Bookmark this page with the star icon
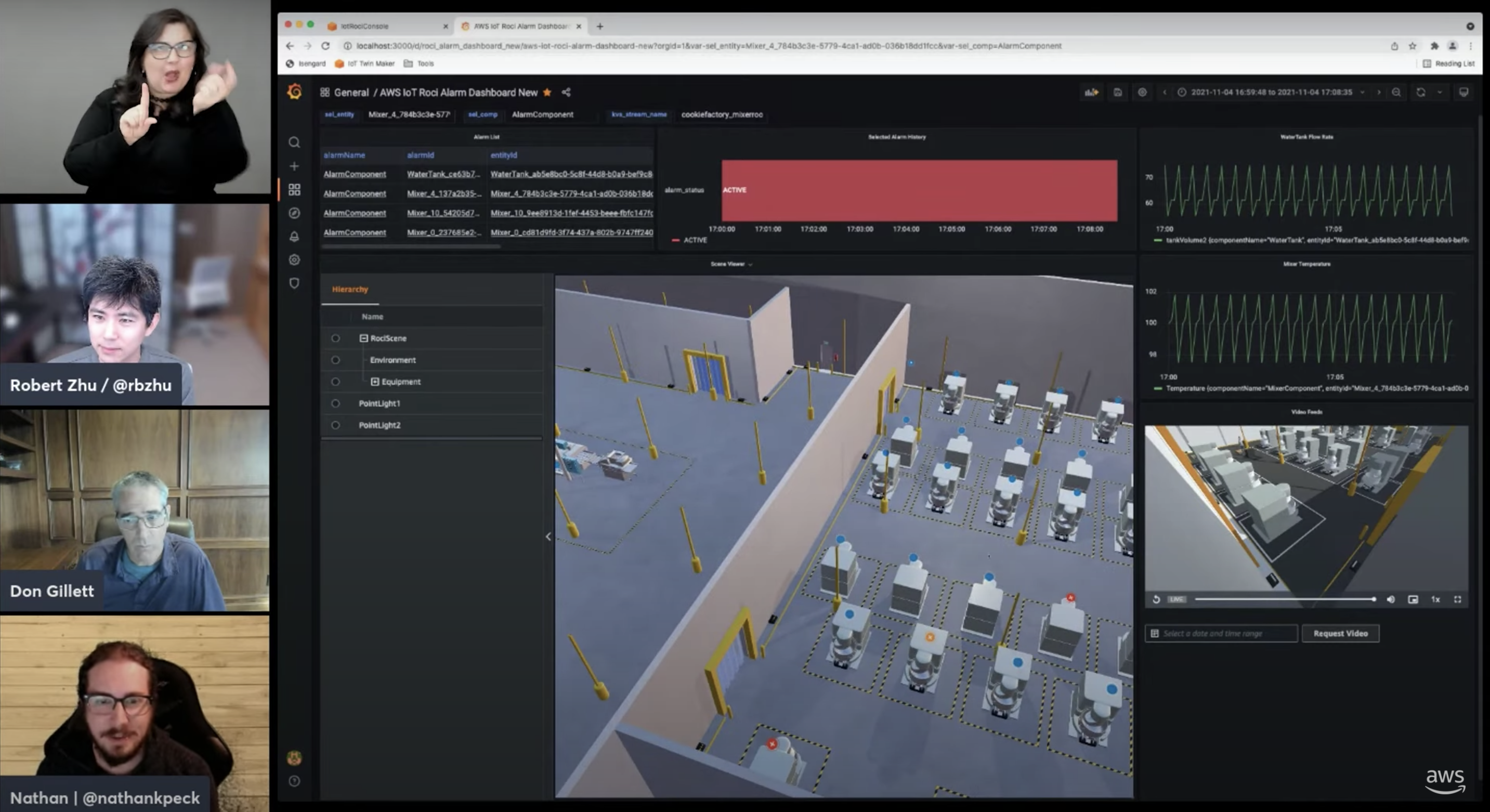 point(1413,46)
